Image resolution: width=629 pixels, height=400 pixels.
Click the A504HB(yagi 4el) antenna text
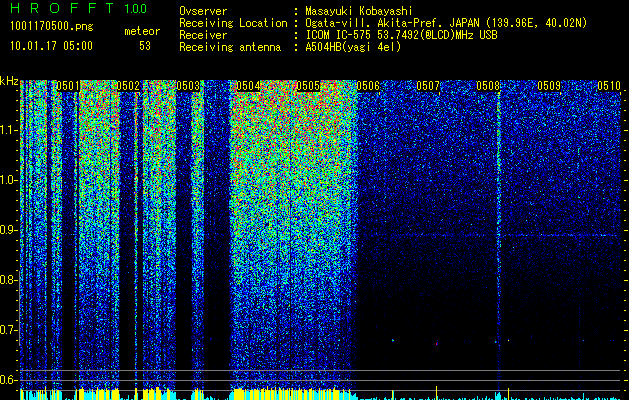pos(353,47)
